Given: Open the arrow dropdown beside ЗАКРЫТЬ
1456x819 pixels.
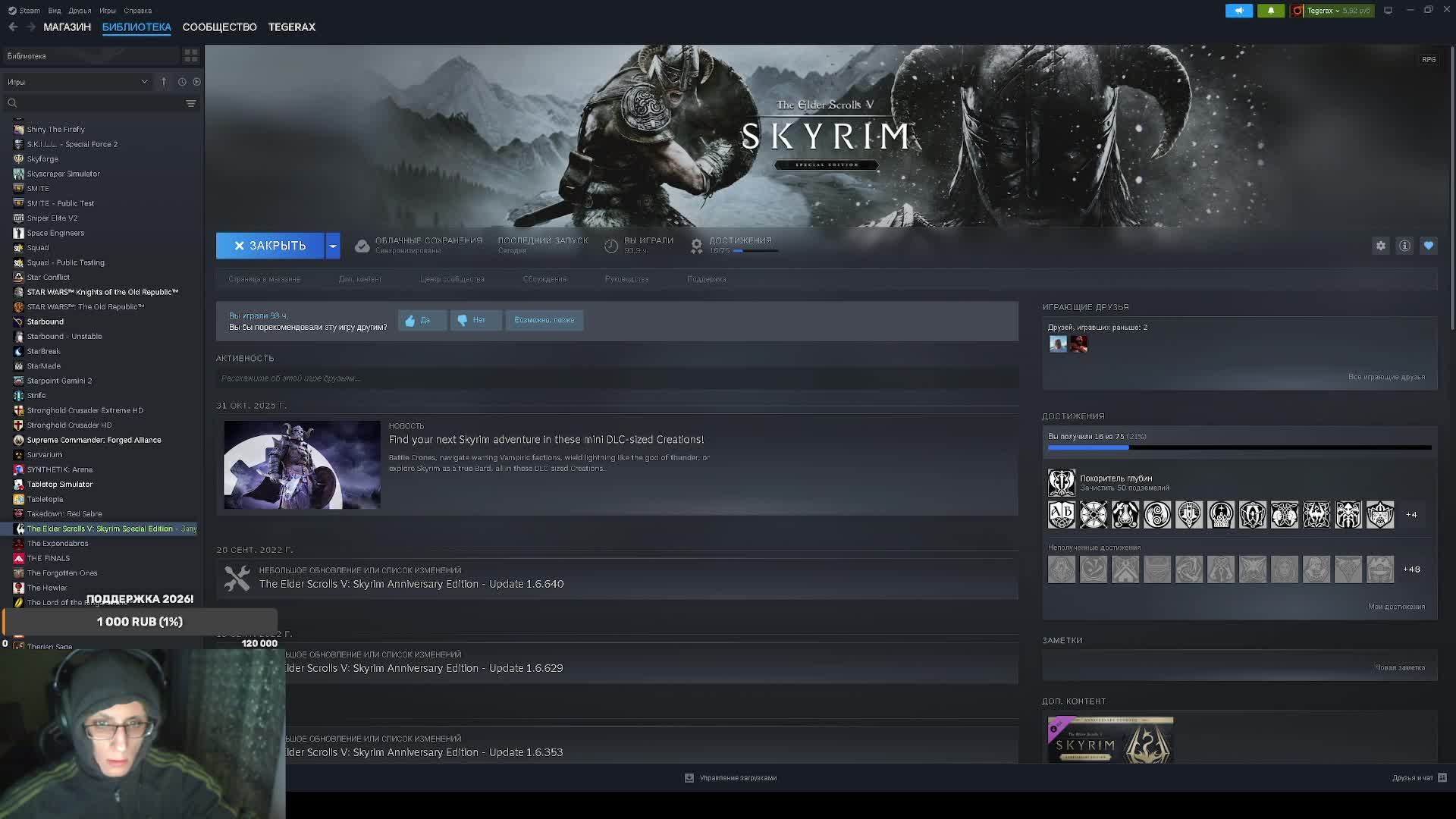Looking at the screenshot, I should 332,246.
